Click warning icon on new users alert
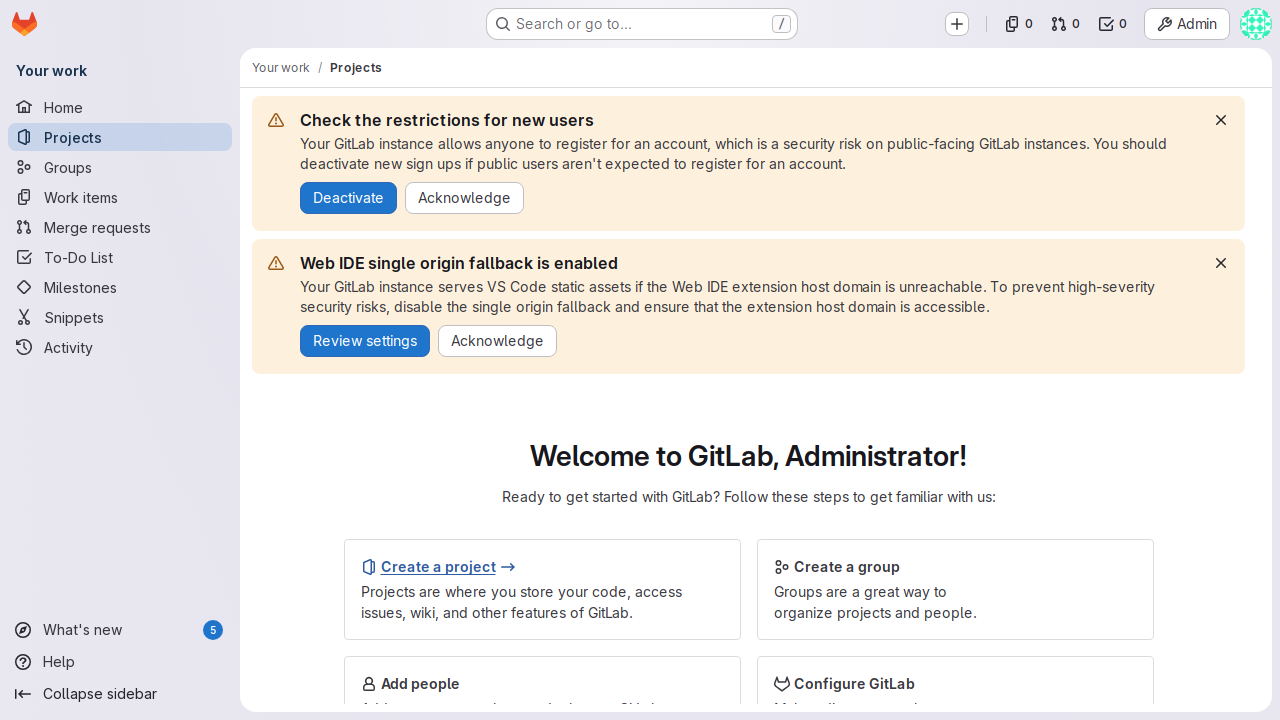Viewport: 1280px width, 720px height. [x=276, y=121]
